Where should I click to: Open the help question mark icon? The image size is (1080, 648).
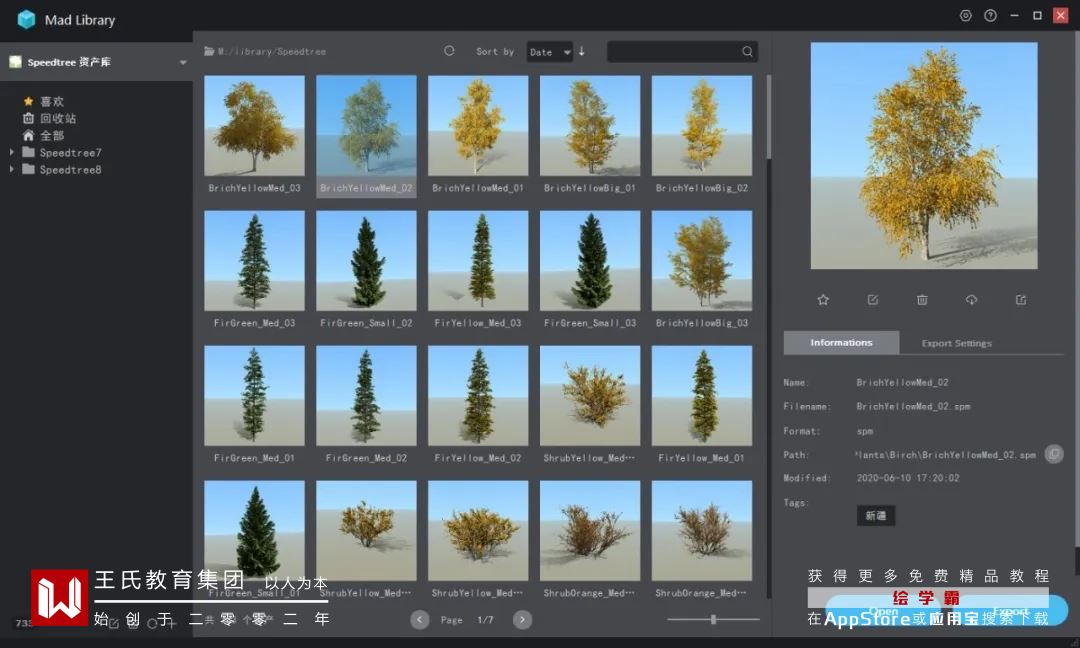click(990, 16)
